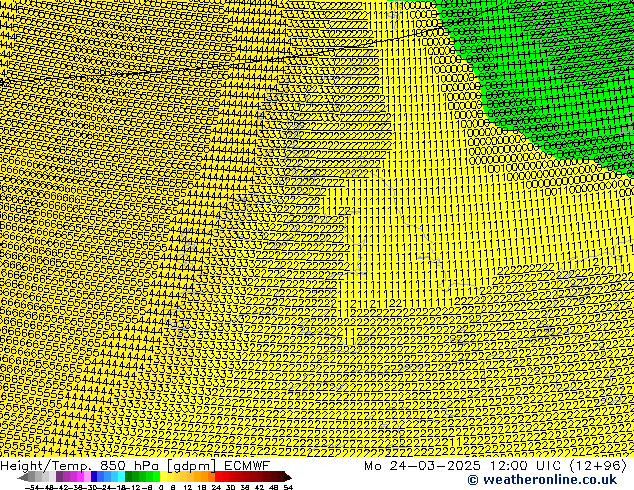634x490 pixels.
Task: Click the 'Mo 24-03-2025' date text
Action: [423, 466]
